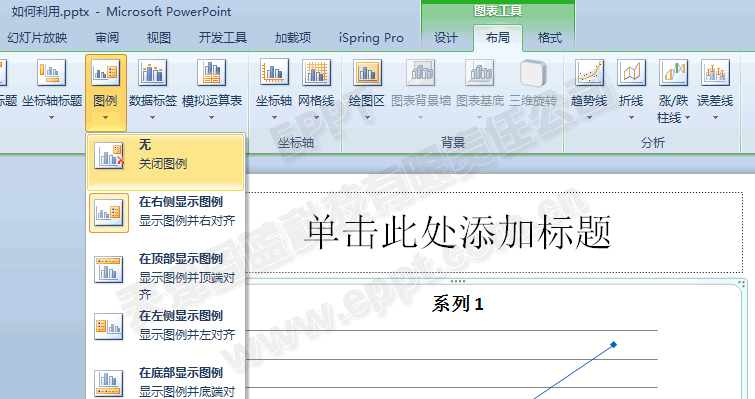Click the 绘图区 (Plot Area) icon

pyautogui.click(x=367, y=72)
